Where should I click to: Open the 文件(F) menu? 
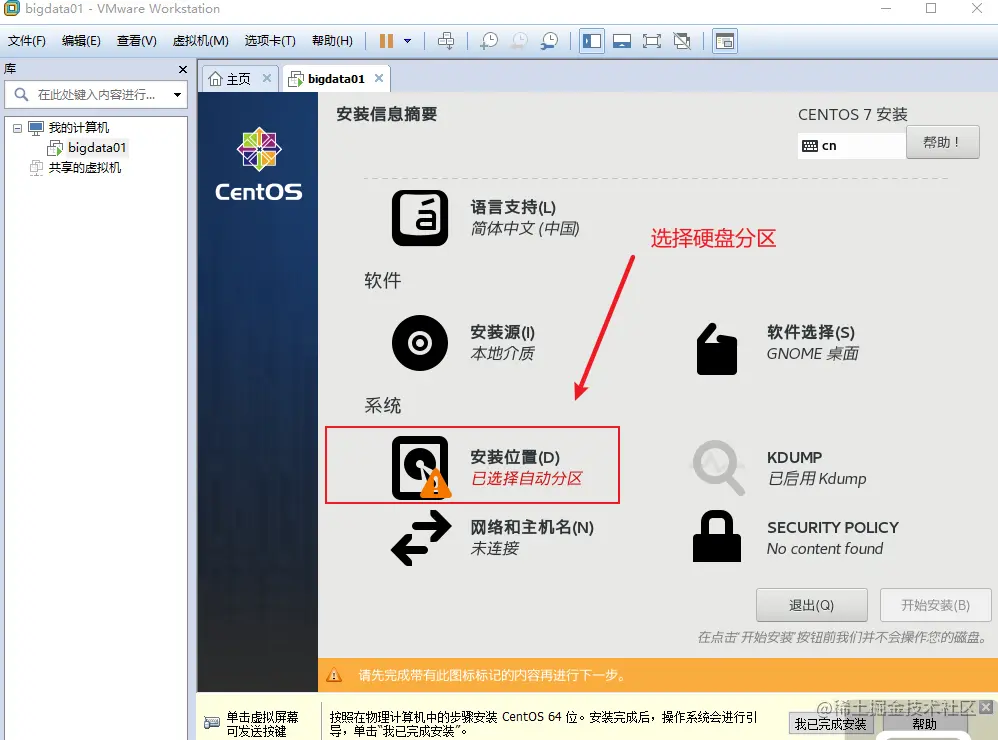(x=27, y=41)
